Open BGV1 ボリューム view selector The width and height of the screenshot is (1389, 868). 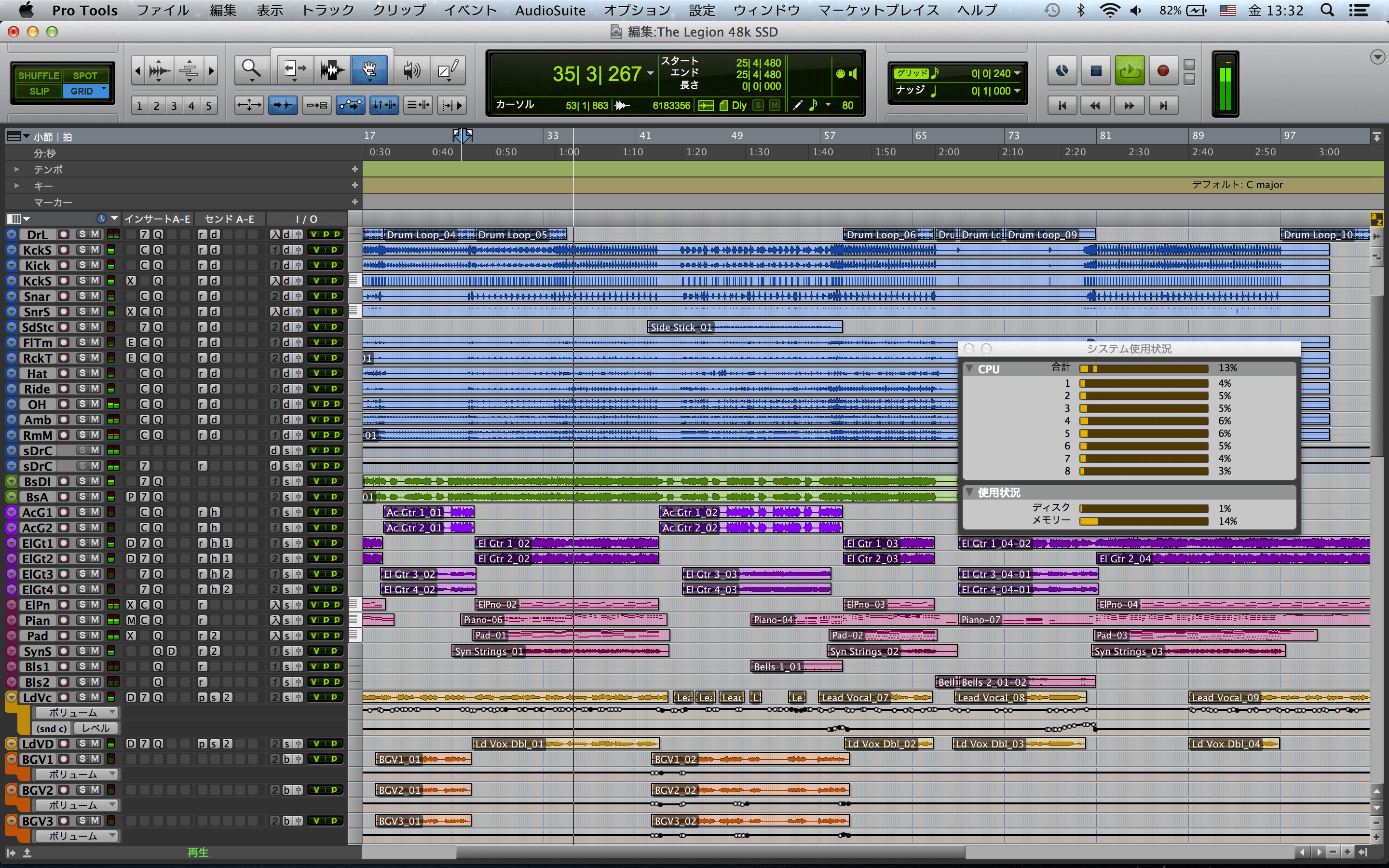tap(77, 774)
